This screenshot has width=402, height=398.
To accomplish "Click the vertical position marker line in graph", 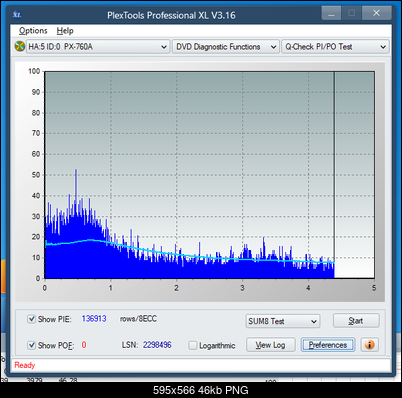I will tap(334, 175).
